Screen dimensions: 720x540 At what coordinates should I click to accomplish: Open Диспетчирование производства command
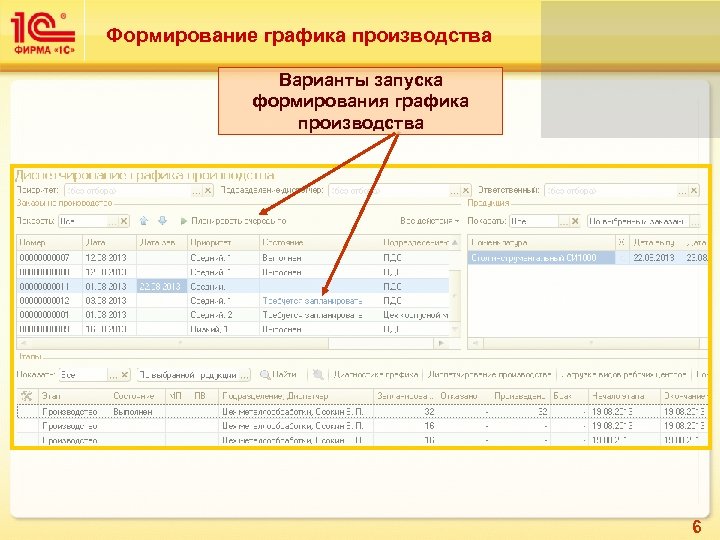tap(489, 375)
